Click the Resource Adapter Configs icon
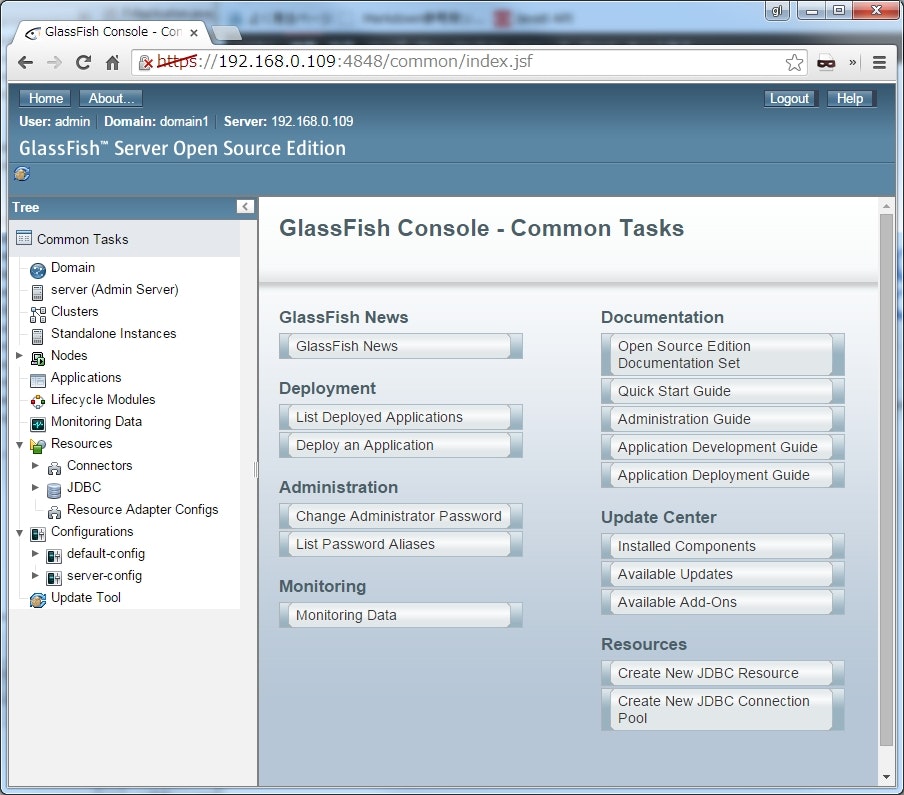The image size is (904, 795). [54, 512]
